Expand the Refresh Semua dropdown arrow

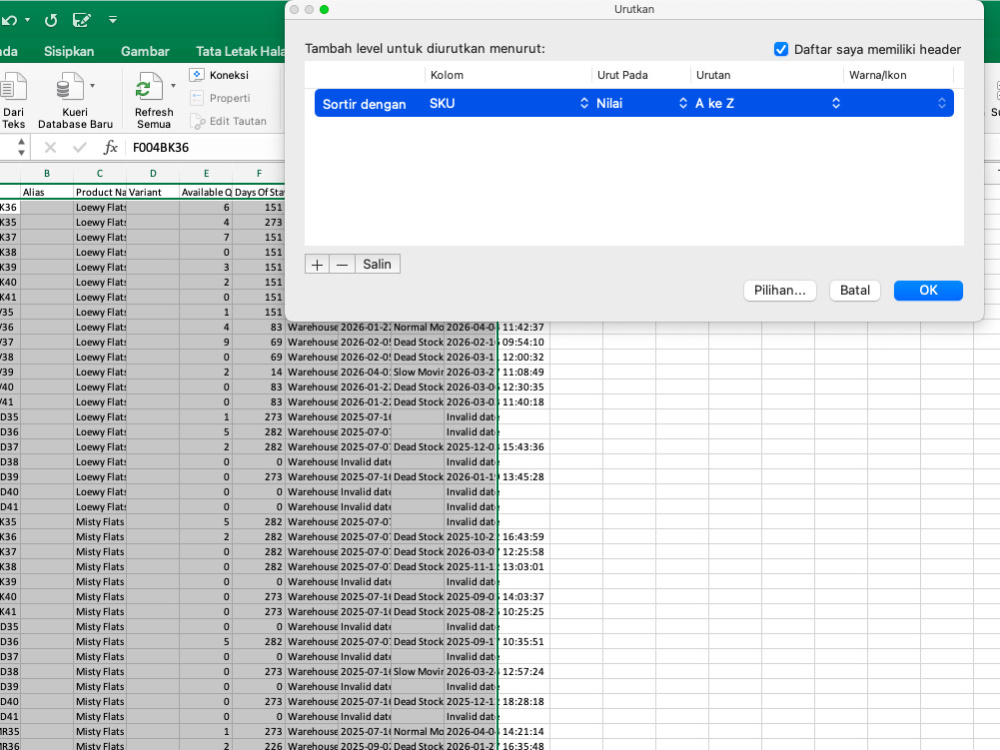point(173,85)
